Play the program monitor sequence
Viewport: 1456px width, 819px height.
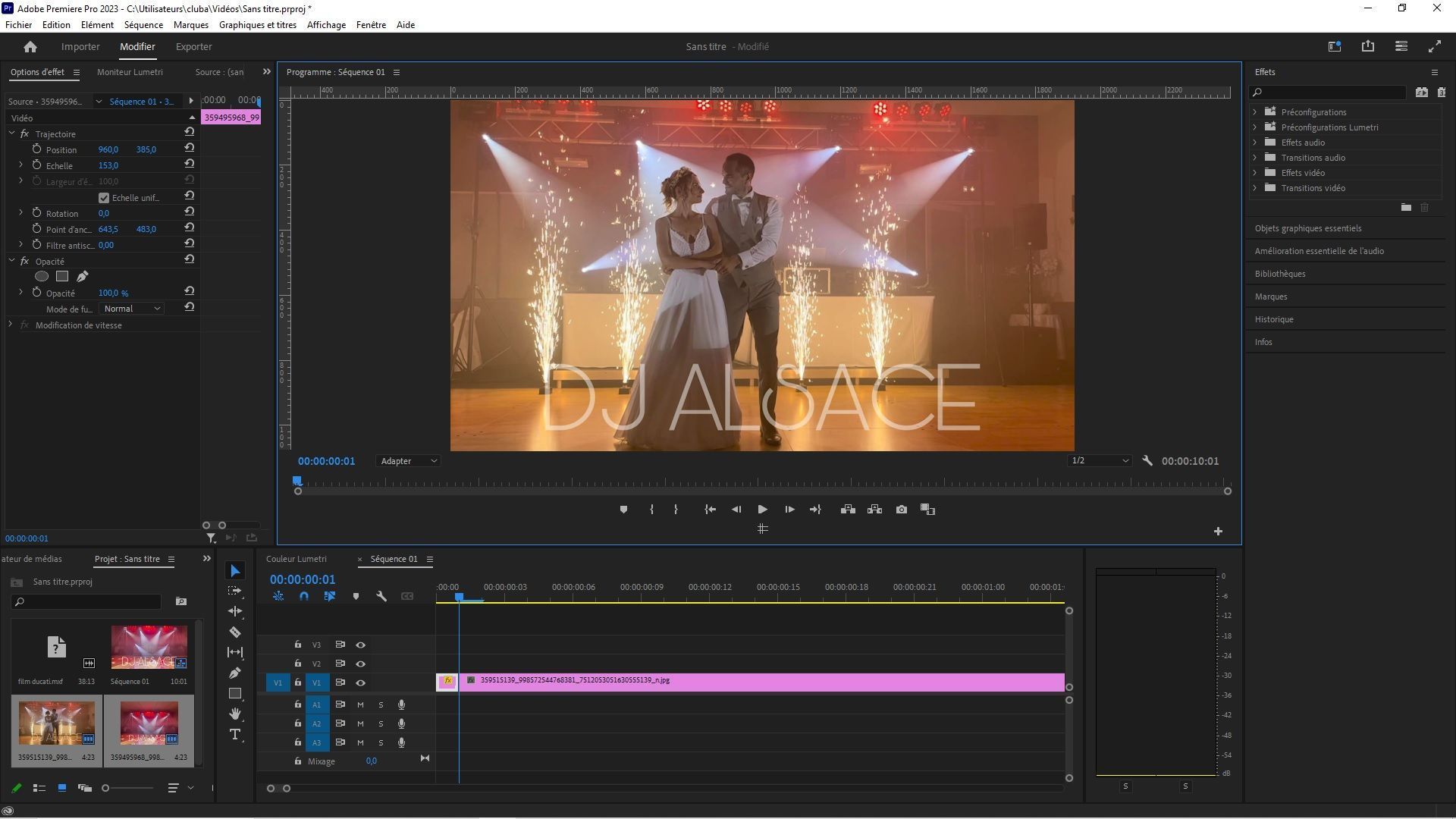point(762,510)
